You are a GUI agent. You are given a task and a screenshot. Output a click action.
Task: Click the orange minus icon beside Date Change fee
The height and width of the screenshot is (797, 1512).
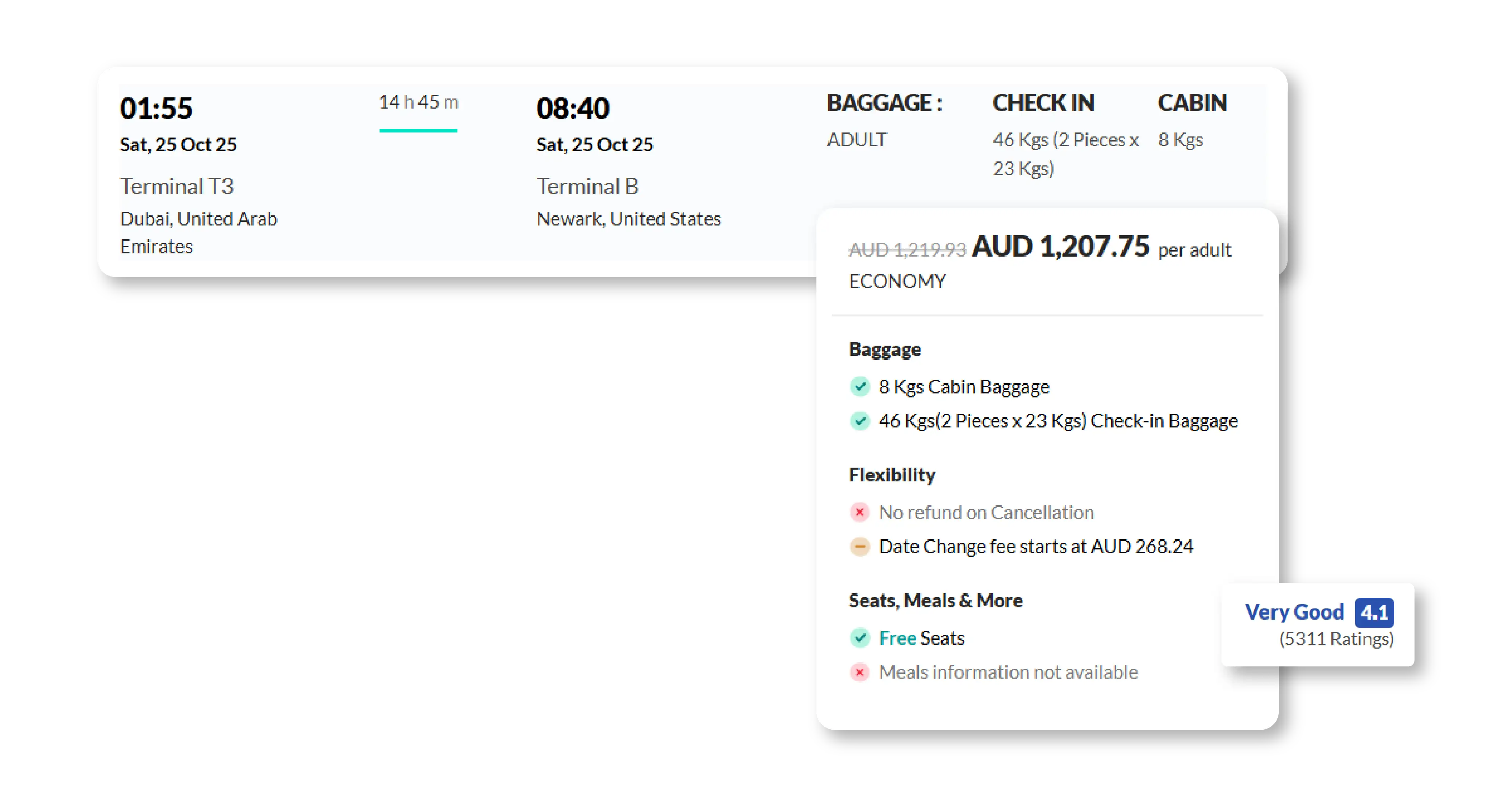pos(860,547)
